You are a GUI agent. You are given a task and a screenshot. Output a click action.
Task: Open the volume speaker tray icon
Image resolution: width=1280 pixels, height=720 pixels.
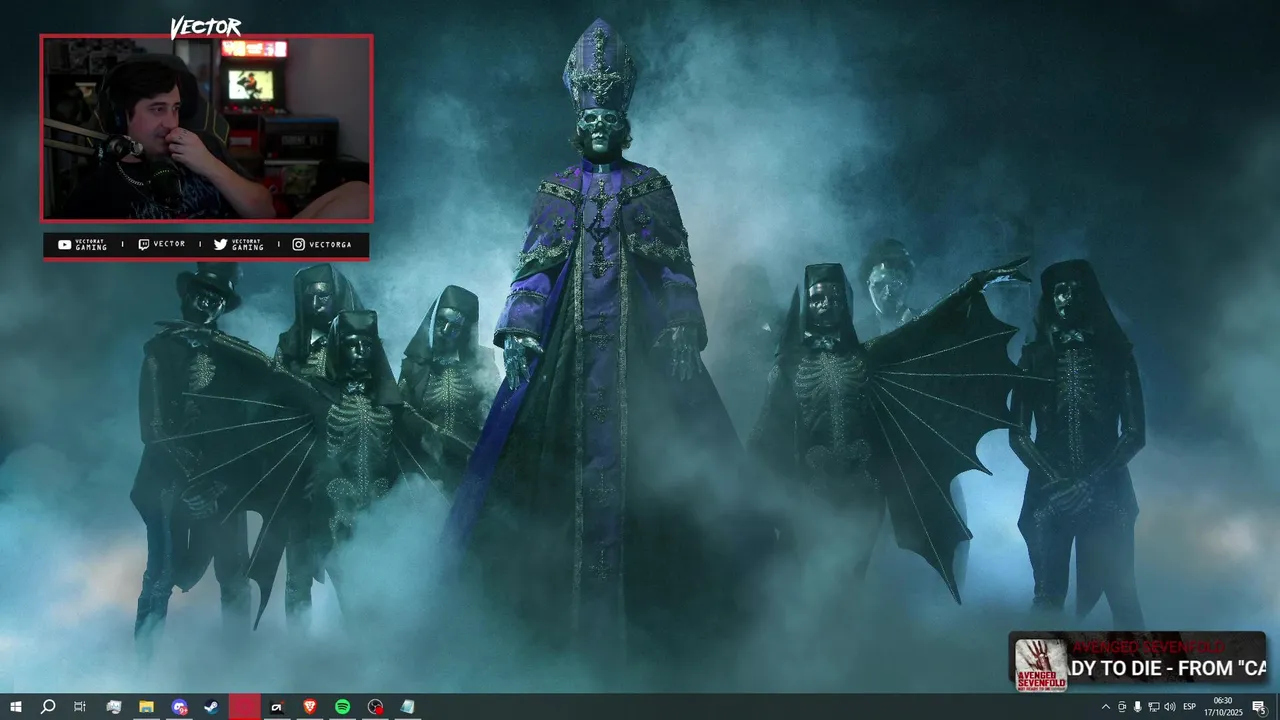[x=1170, y=707]
